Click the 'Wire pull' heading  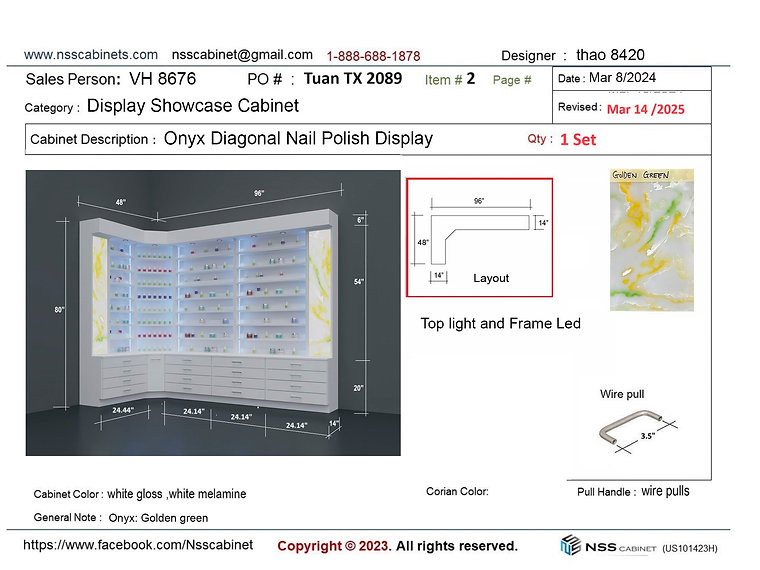(622, 394)
